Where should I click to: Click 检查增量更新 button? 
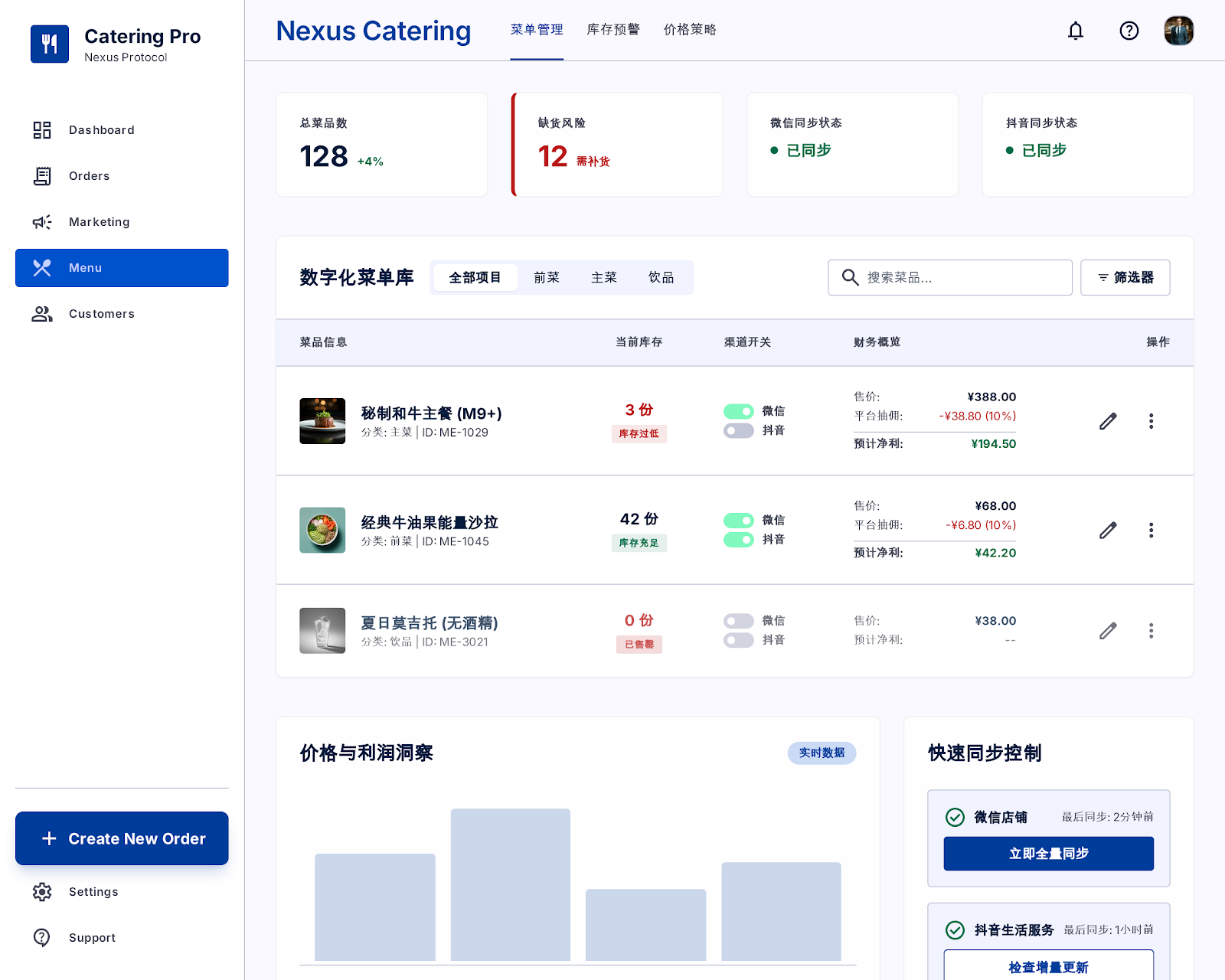(x=1049, y=966)
